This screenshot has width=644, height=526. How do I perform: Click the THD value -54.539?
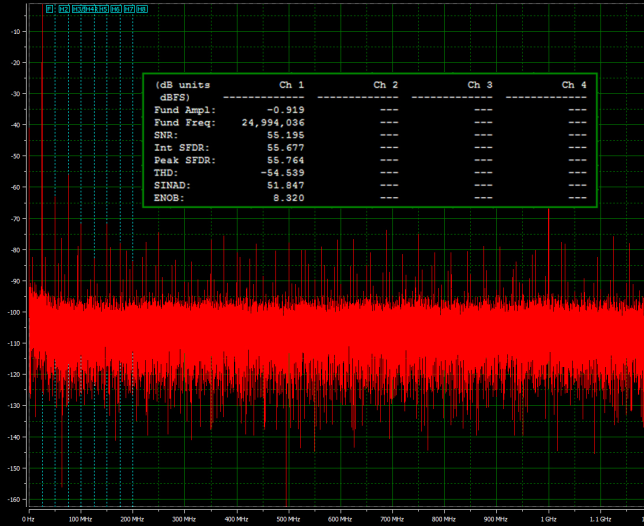point(283,173)
